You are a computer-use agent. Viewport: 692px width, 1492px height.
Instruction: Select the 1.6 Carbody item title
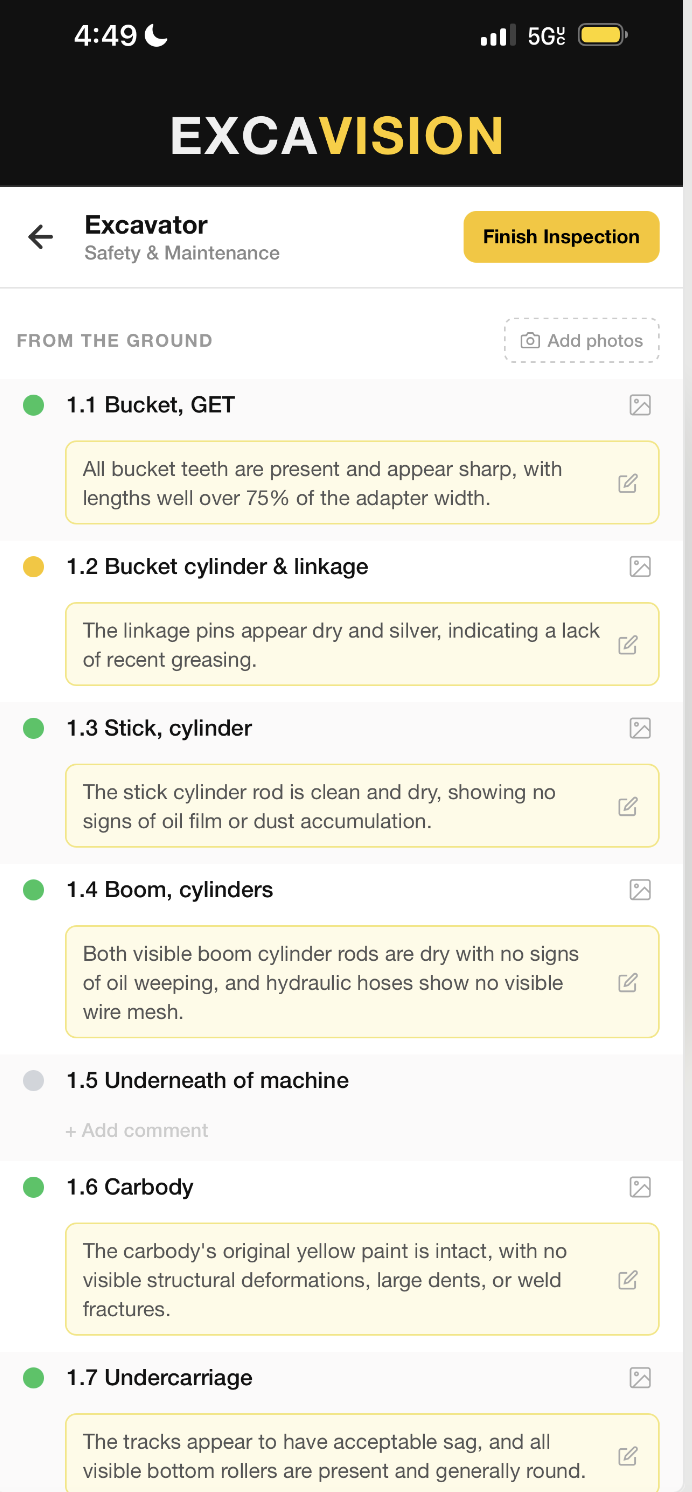point(129,1187)
